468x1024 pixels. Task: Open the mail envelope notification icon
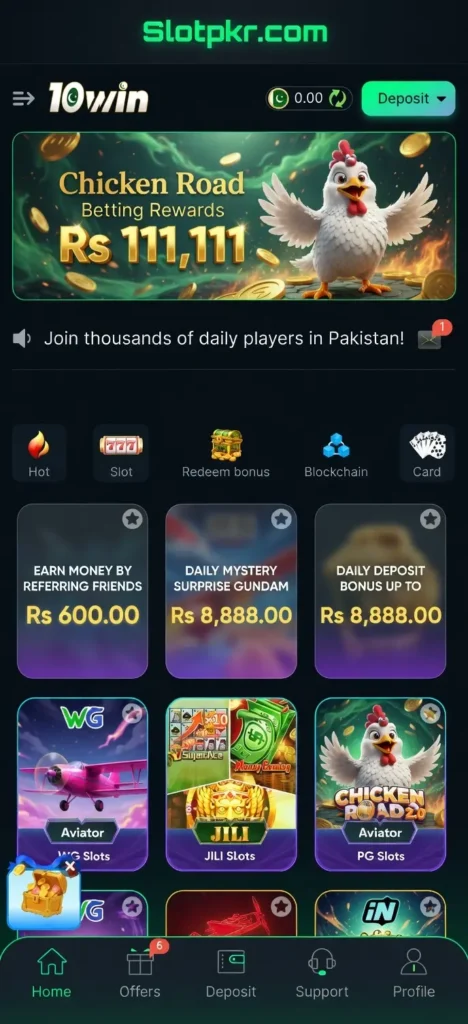coord(429,340)
